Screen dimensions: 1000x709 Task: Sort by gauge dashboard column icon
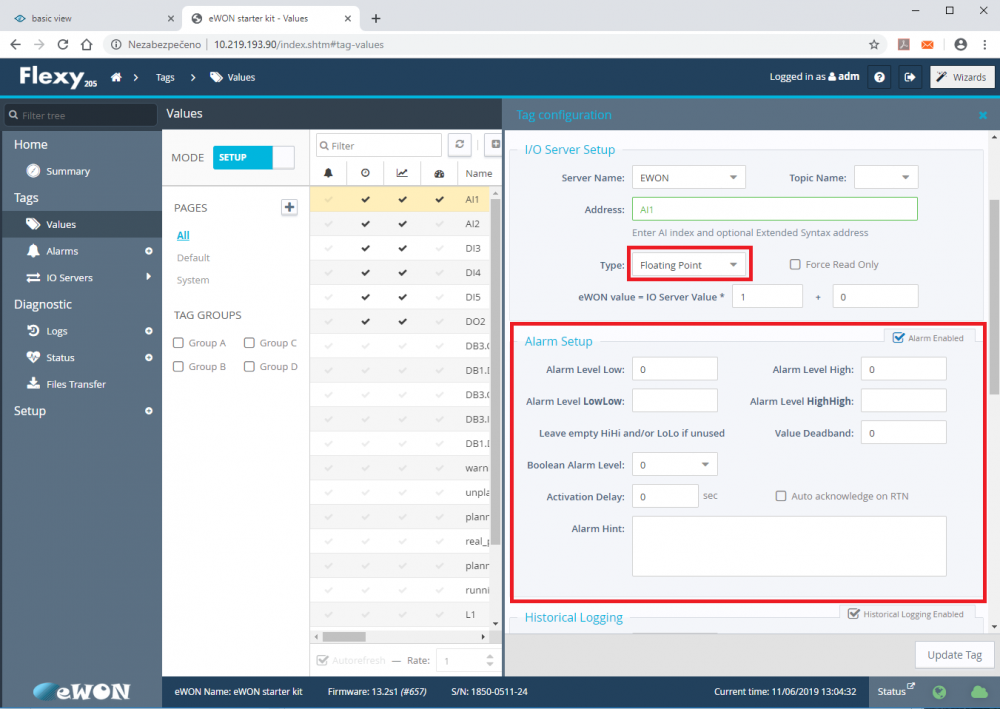439,173
